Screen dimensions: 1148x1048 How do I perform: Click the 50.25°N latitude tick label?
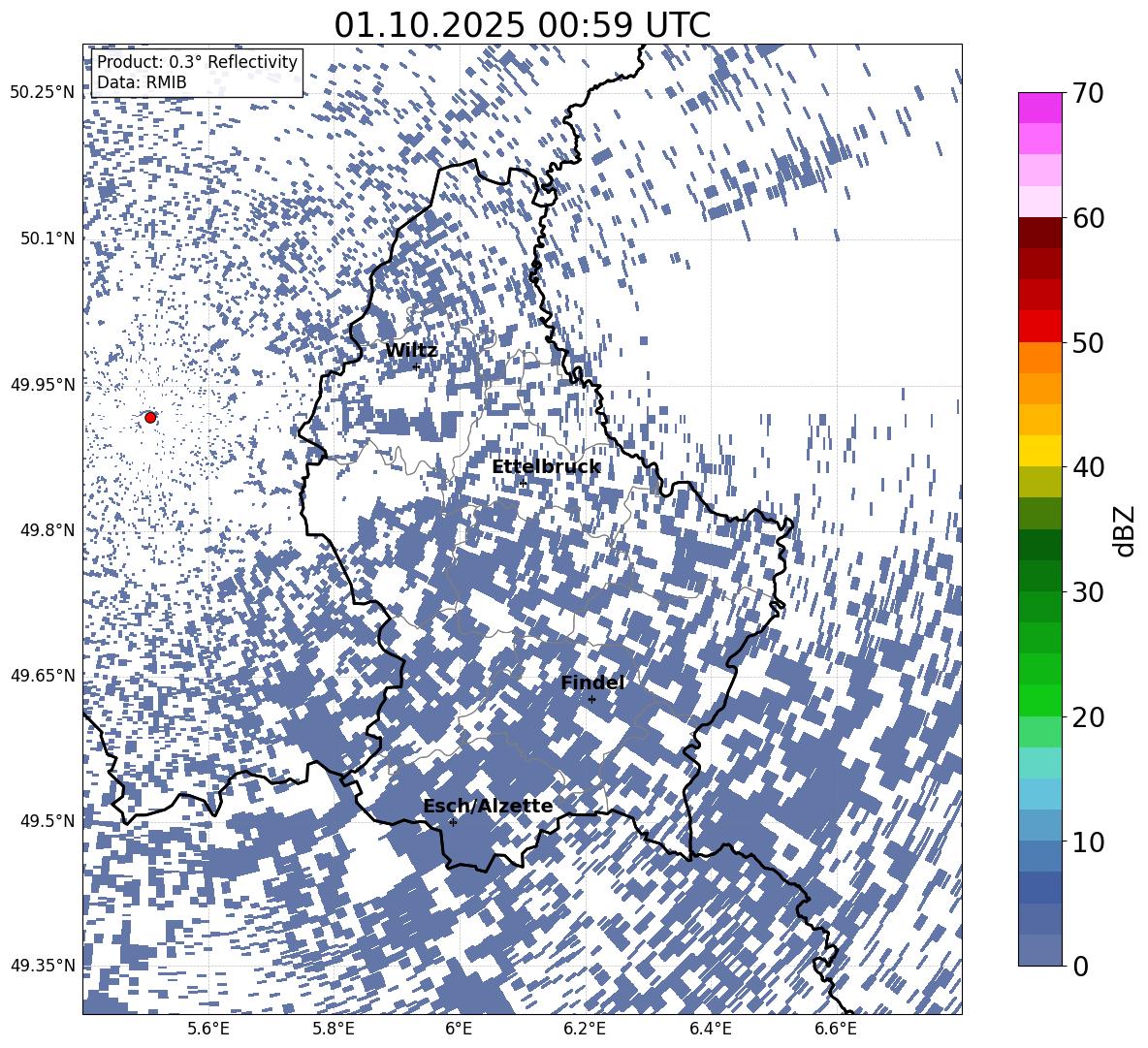(43, 93)
